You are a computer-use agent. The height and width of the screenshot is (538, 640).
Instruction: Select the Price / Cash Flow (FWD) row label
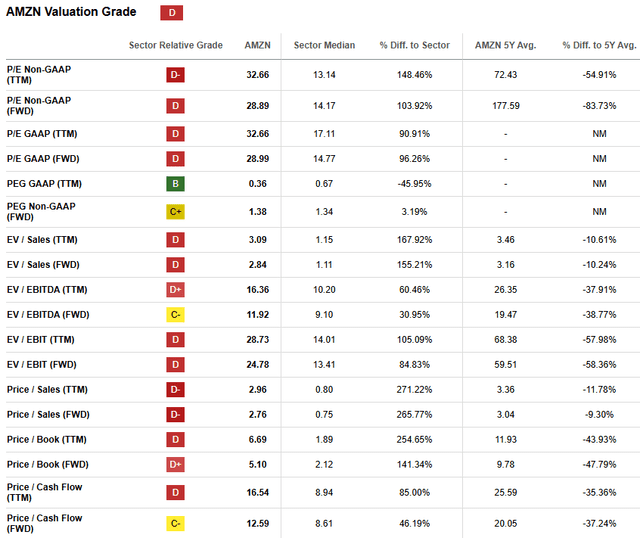tap(44, 523)
